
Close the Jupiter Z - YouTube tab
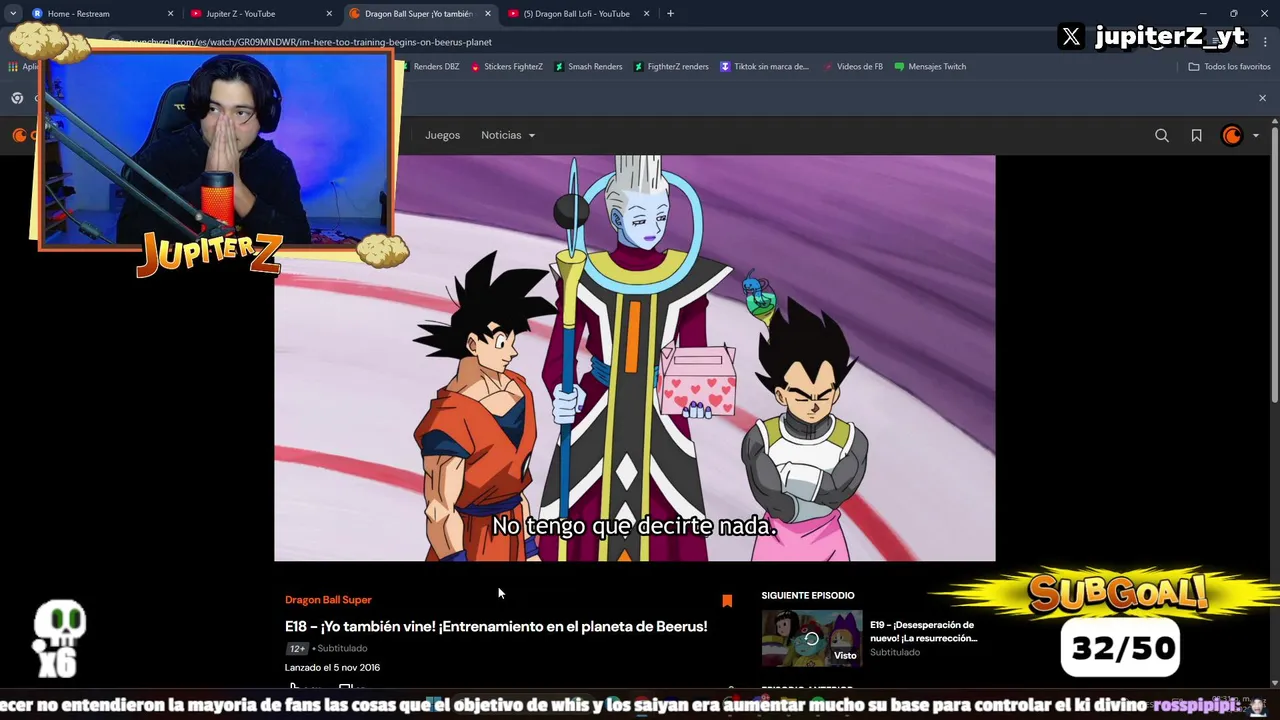point(329,14)
